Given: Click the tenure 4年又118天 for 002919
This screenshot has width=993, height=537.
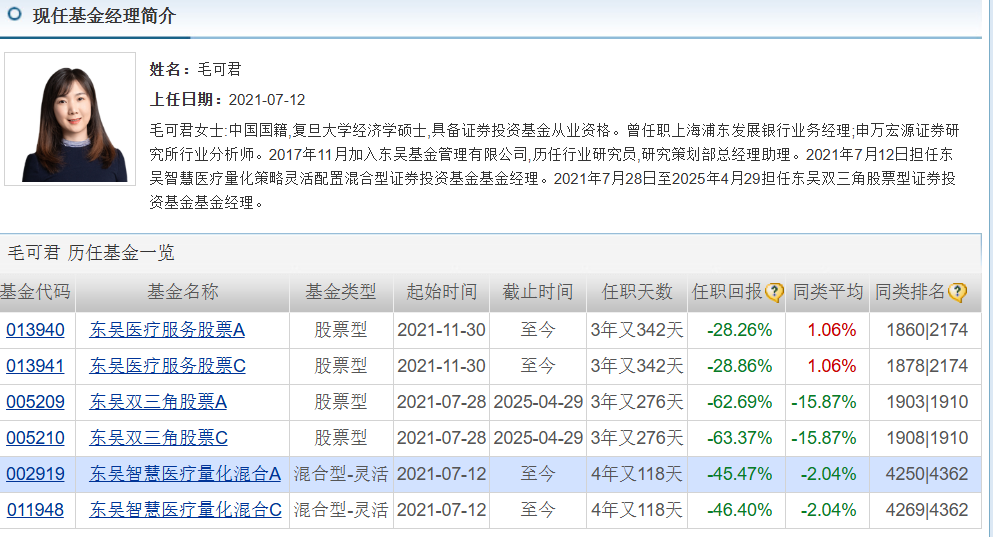Looking at the screenshot, I should tap(637, 474).
